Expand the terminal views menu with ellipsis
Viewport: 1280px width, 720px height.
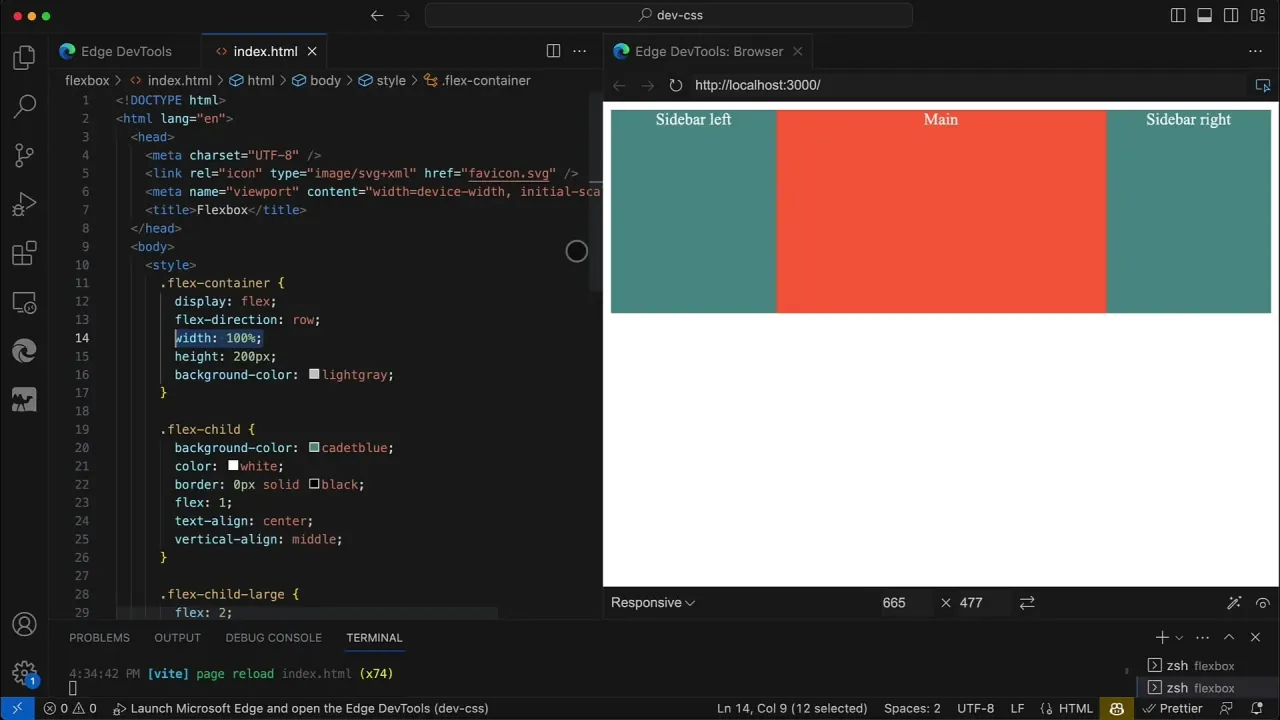click(x=1202, y=637)
